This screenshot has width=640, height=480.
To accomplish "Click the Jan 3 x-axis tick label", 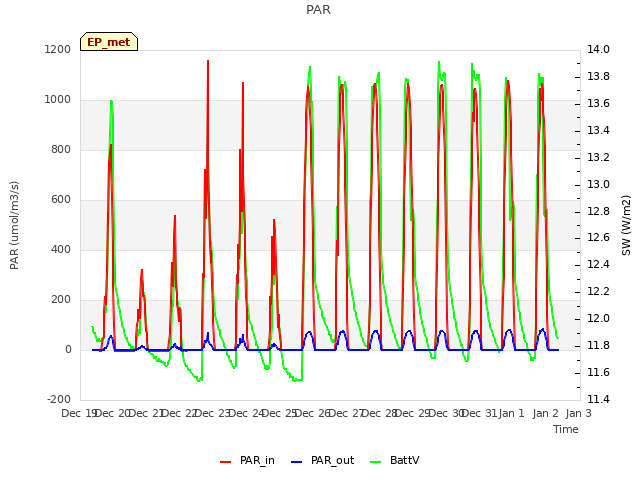I will pyautogui.click(x=578, y=413).
